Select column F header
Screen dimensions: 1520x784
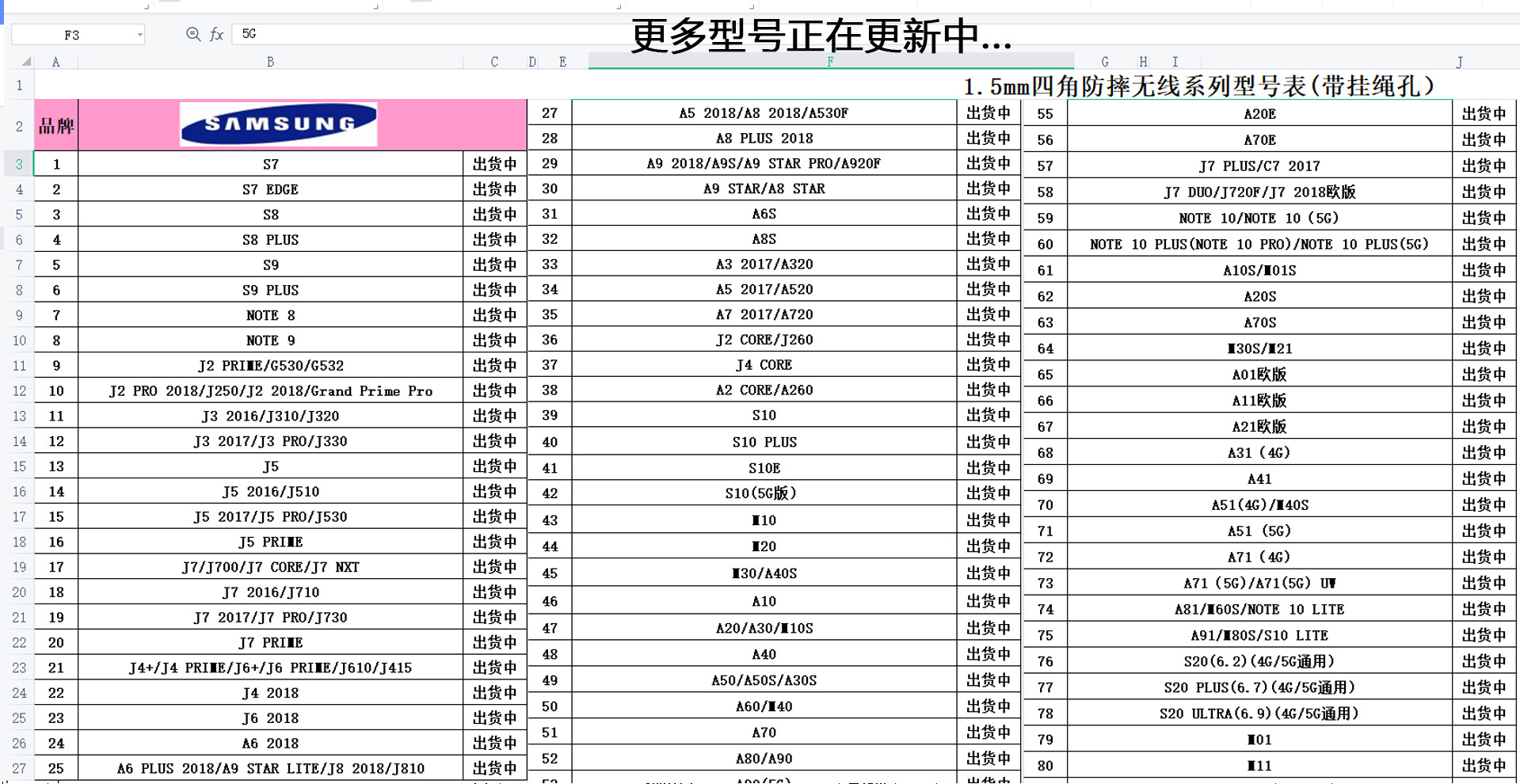point(830,62)
